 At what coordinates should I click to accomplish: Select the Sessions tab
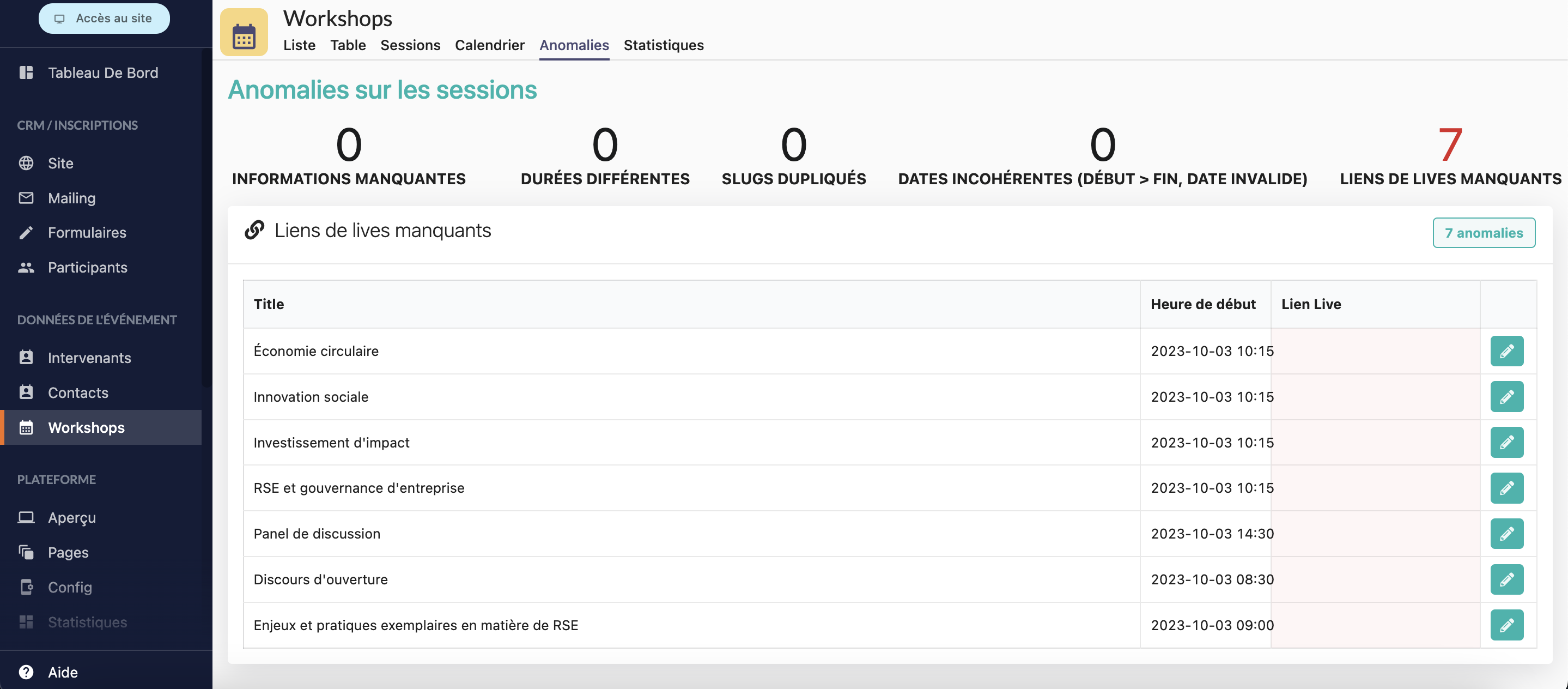[410, 45]
